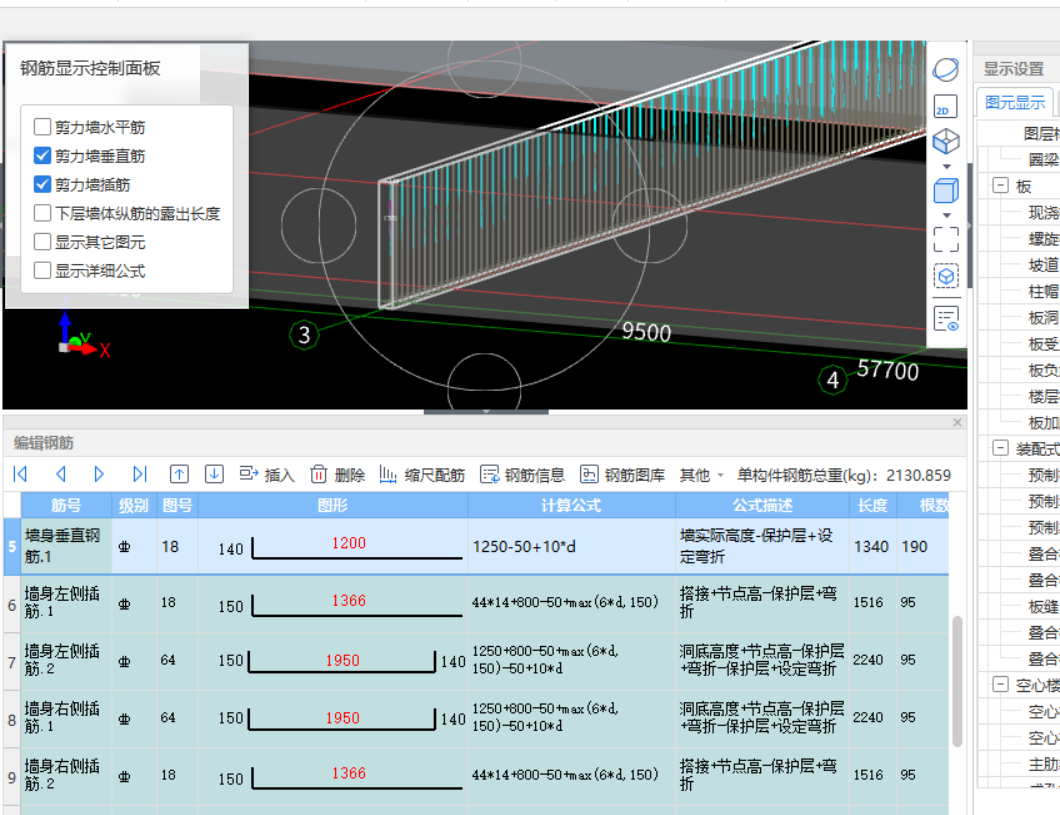Uncheck 剪力墙插筋 checkbox
The height and width of the screenshot is (815, 1060).
(42, 184)
